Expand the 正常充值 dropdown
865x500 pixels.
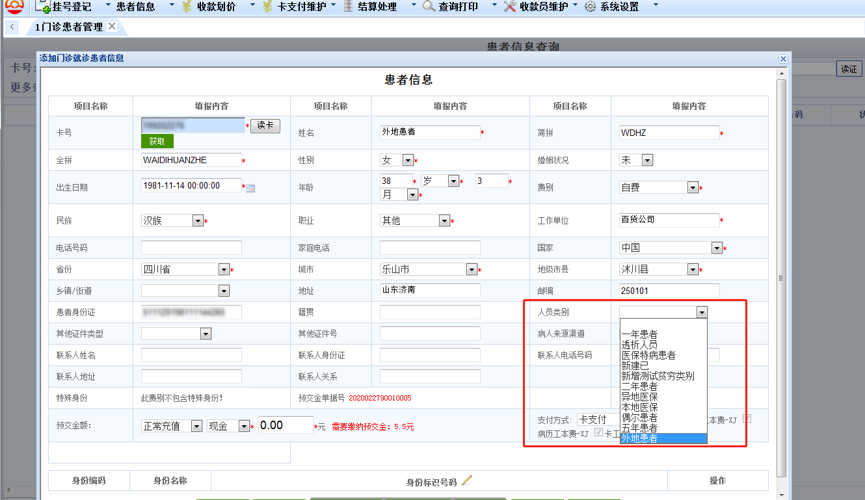196,426
